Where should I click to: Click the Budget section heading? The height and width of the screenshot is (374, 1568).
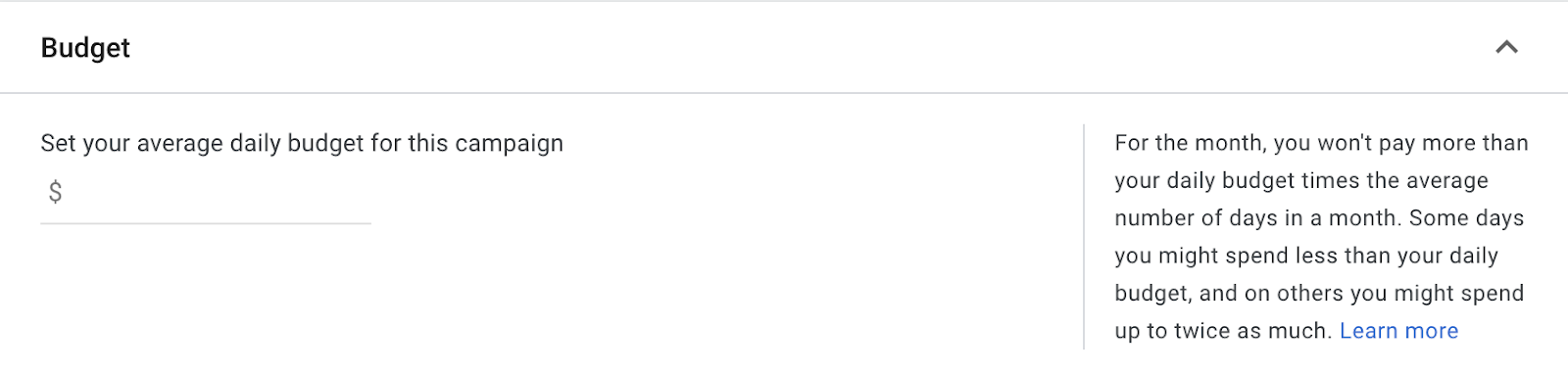85,48
